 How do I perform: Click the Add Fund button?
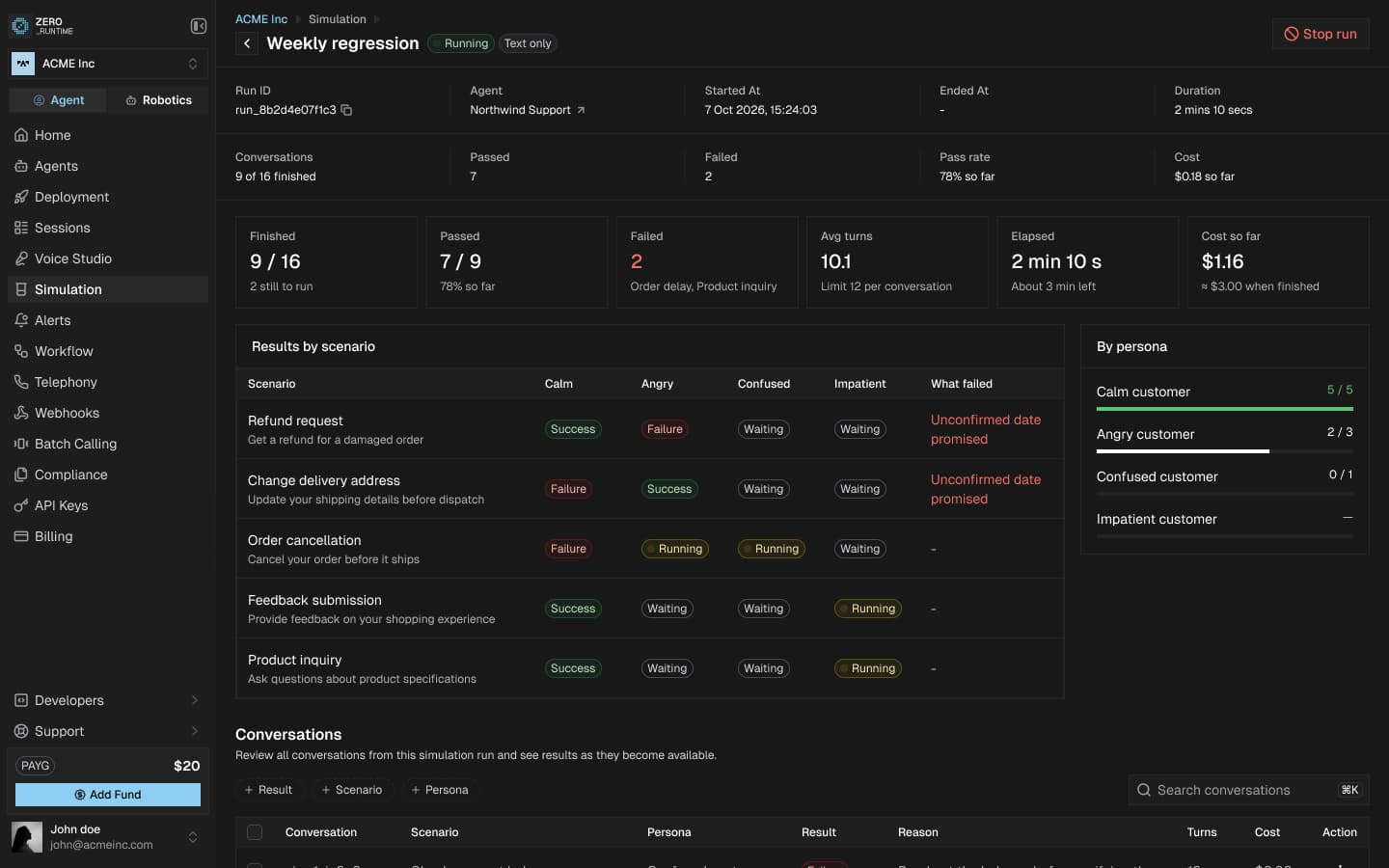tap(108, 795)
